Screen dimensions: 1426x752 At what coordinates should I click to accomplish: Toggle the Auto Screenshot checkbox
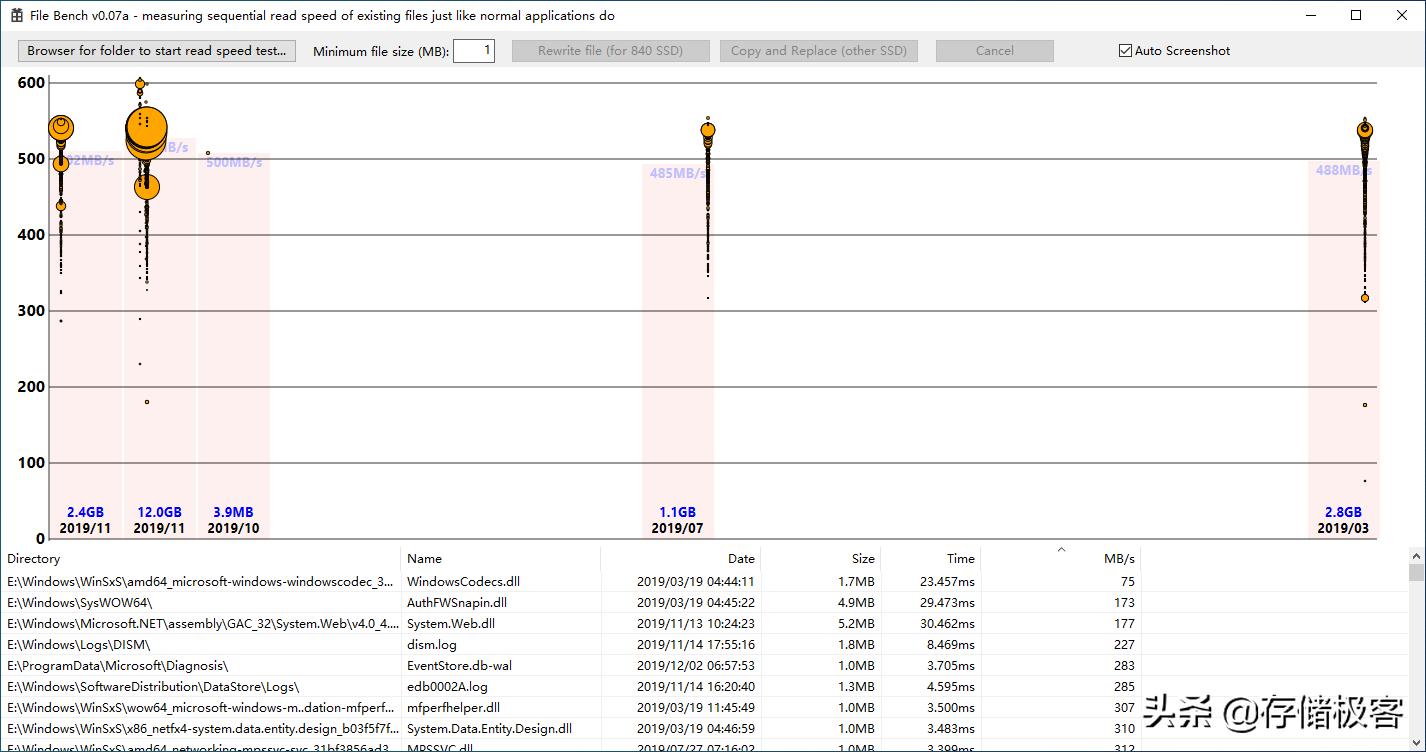(1125, 51)
